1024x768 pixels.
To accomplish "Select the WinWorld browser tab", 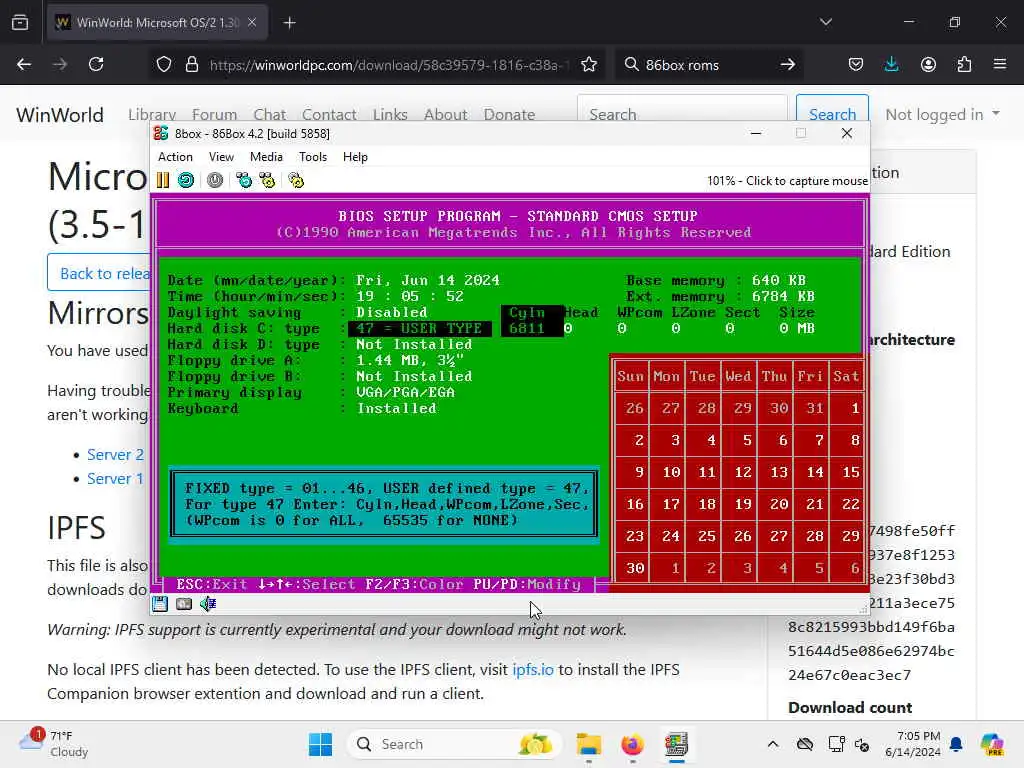I will point(157,23).
